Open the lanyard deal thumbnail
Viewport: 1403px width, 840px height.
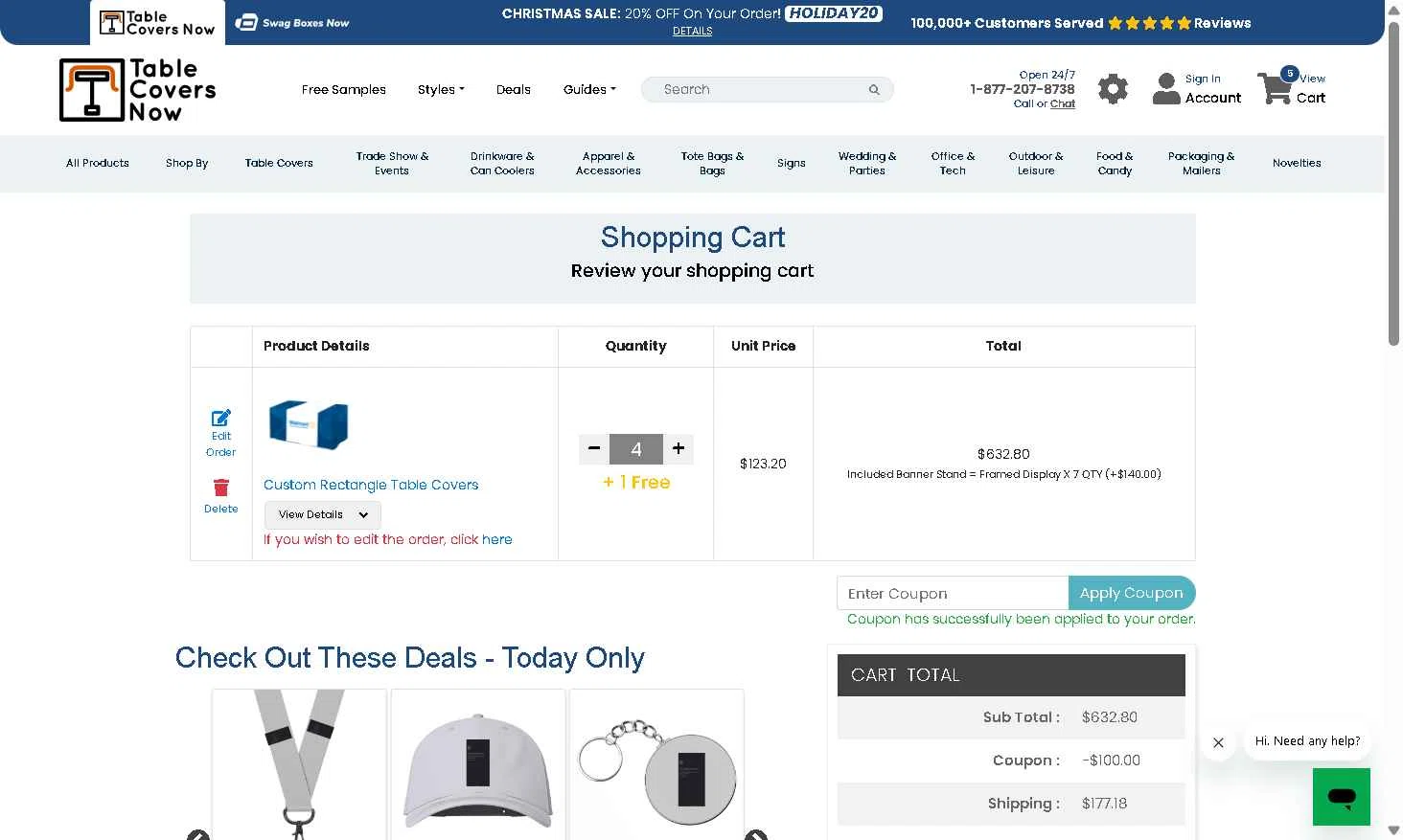click(299, 764)
